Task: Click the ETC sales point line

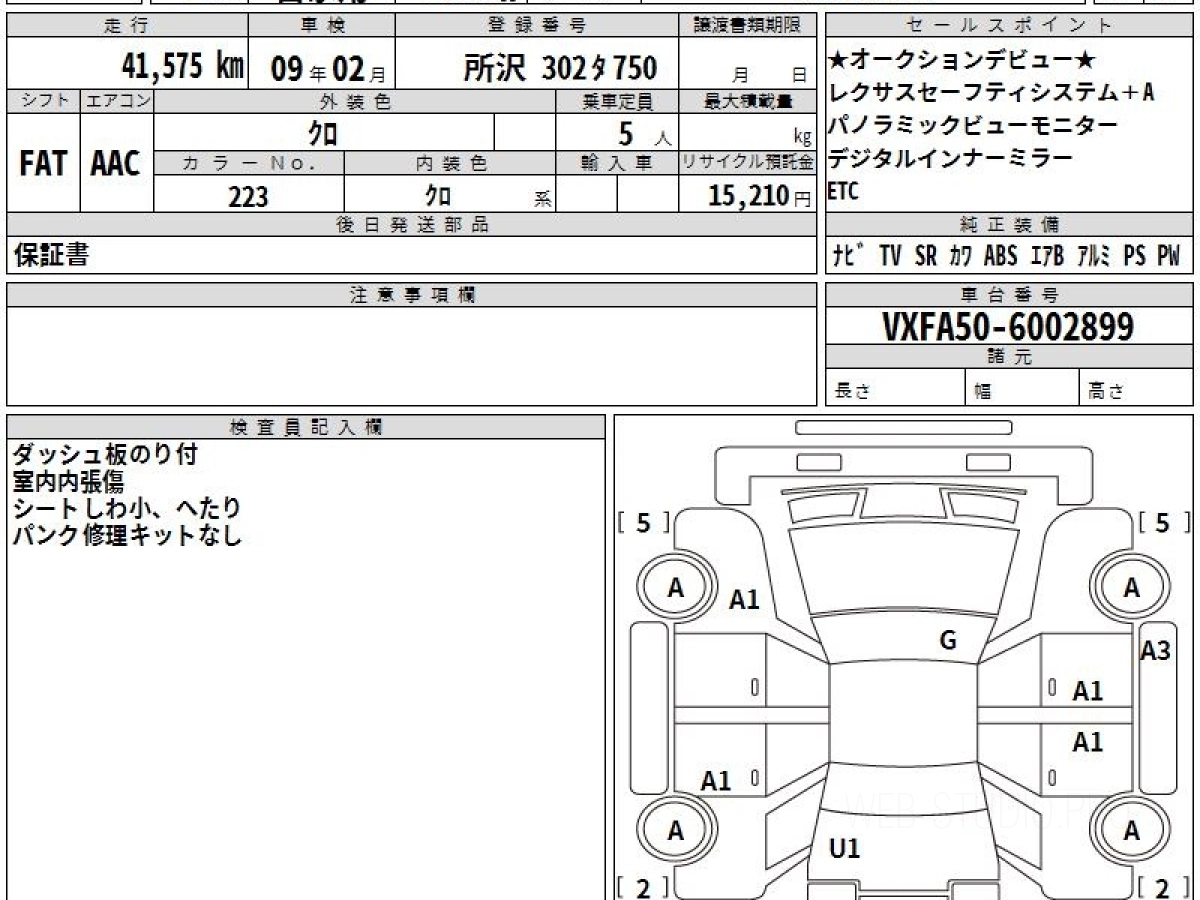Action: [843, 193]
